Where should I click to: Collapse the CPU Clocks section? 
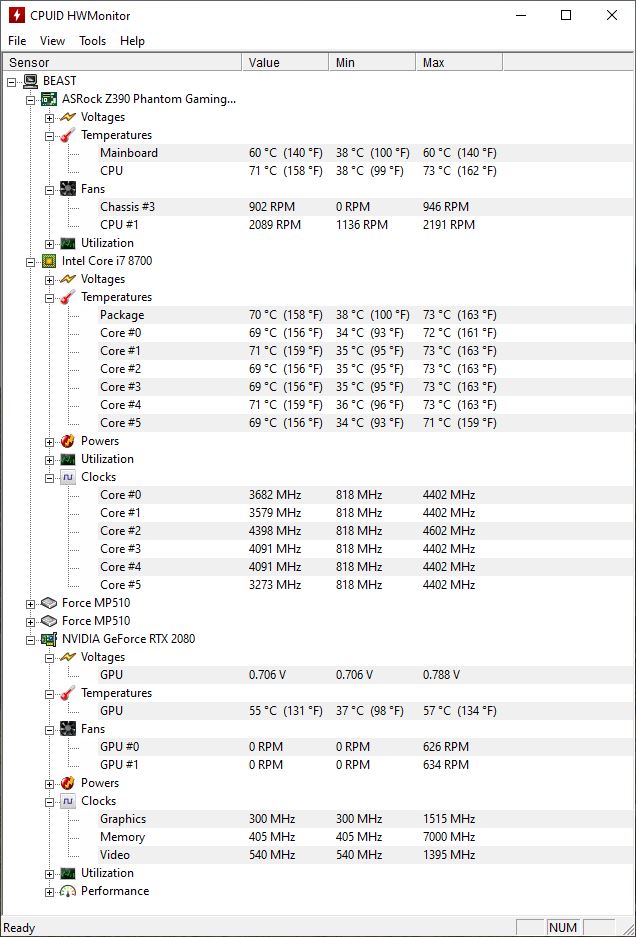(x=50, y=477)
